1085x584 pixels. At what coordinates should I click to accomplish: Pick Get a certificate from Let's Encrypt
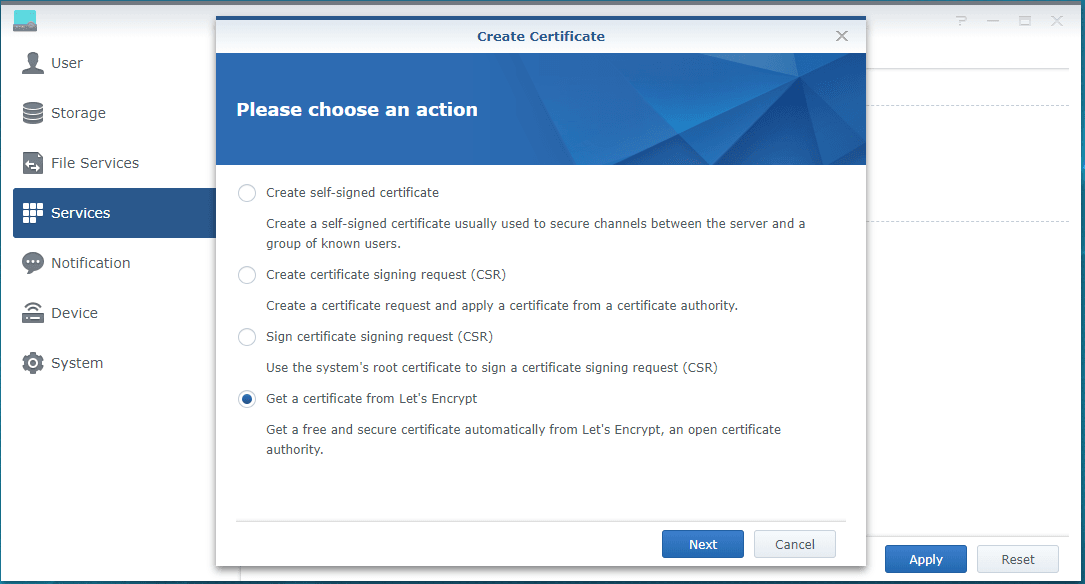(x=247, y=399)
